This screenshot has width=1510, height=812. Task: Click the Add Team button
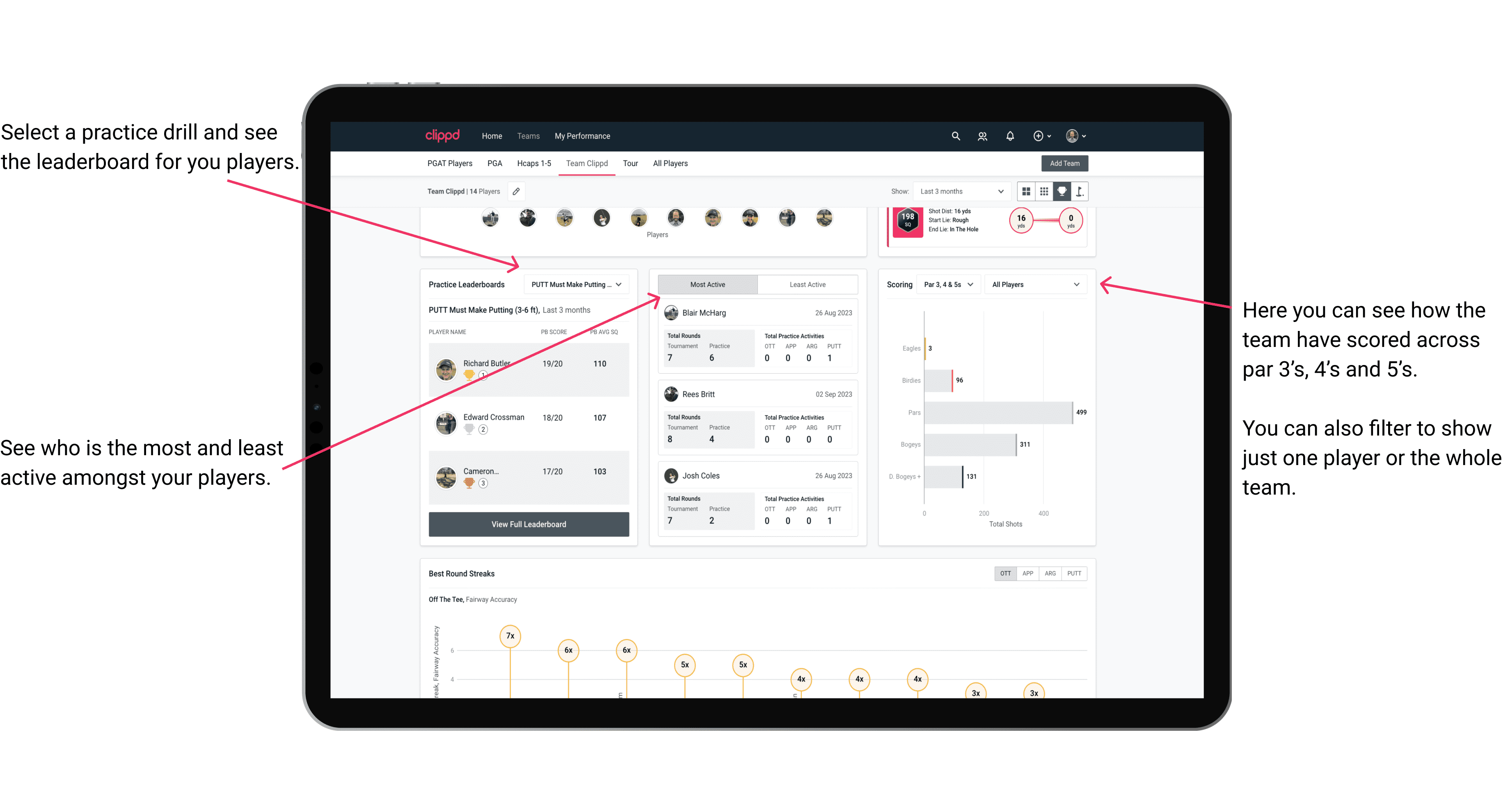click(1064, 163)
